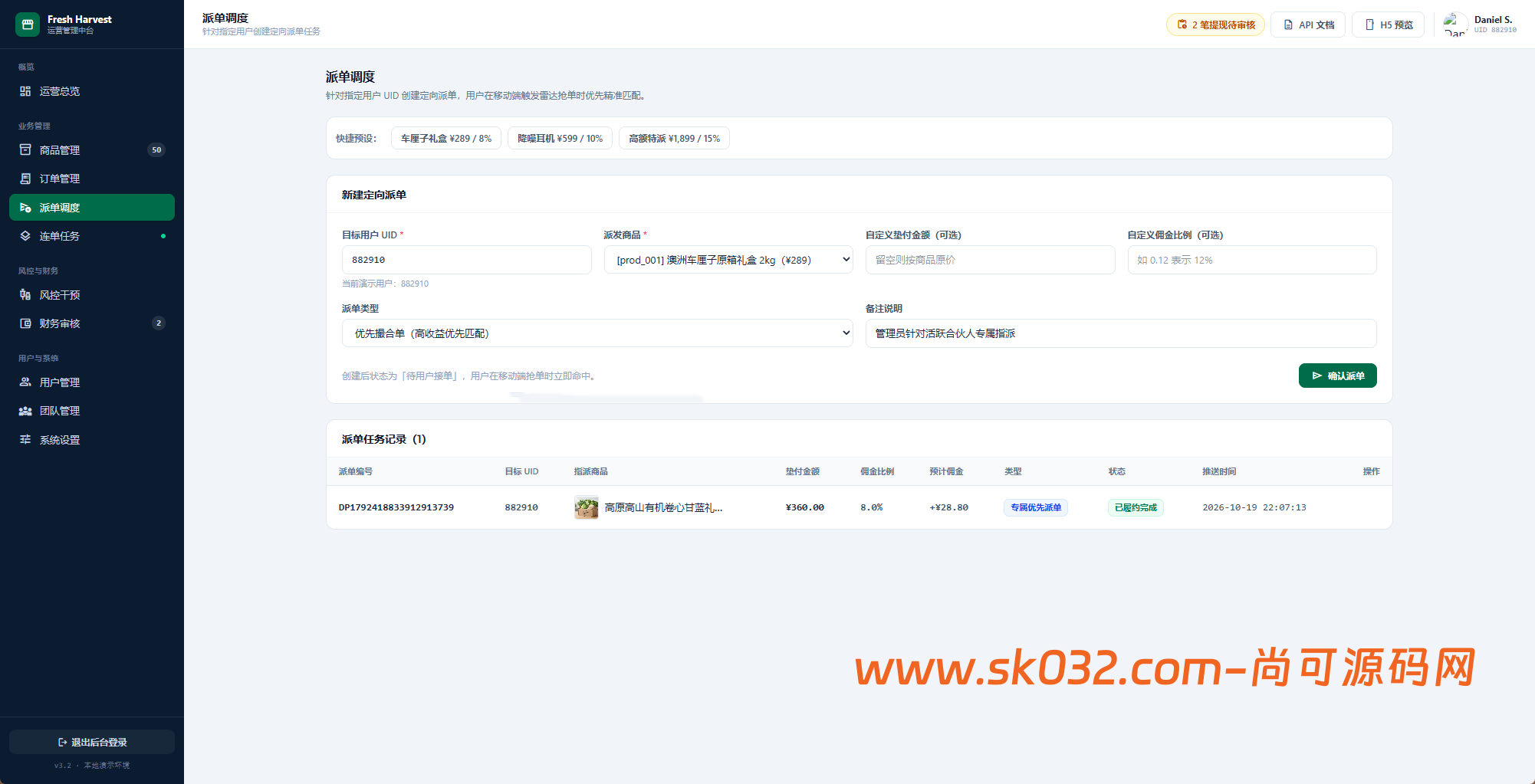Click the 商品管理 box icon

(x=25, y=150)
